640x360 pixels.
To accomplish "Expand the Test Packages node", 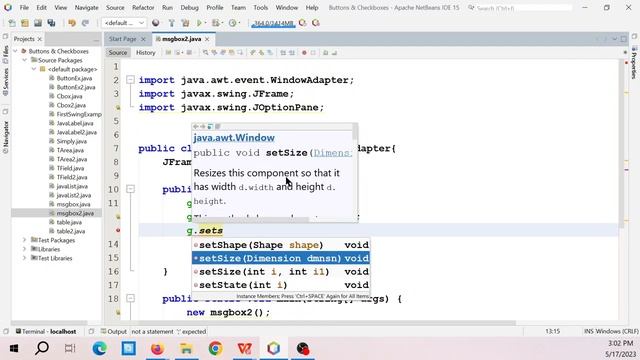I will [x=24, y=240].
